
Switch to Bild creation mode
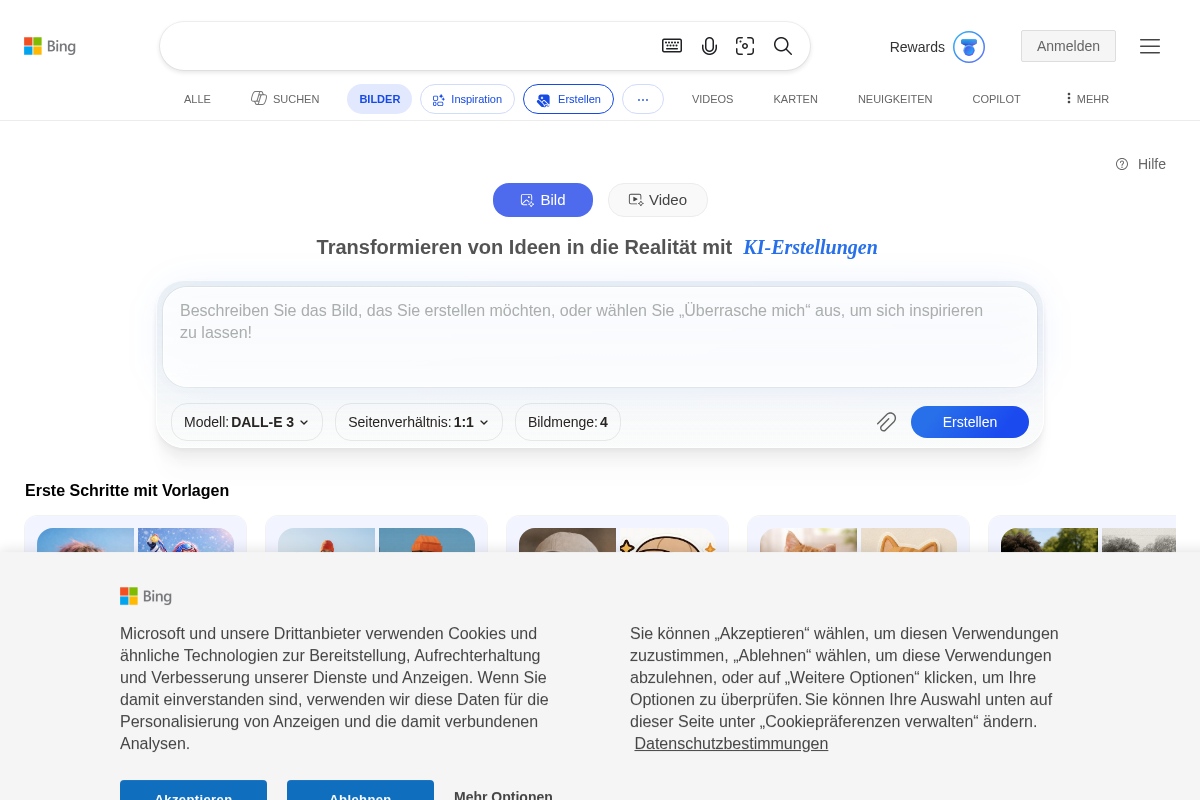[x=543, y=200]
